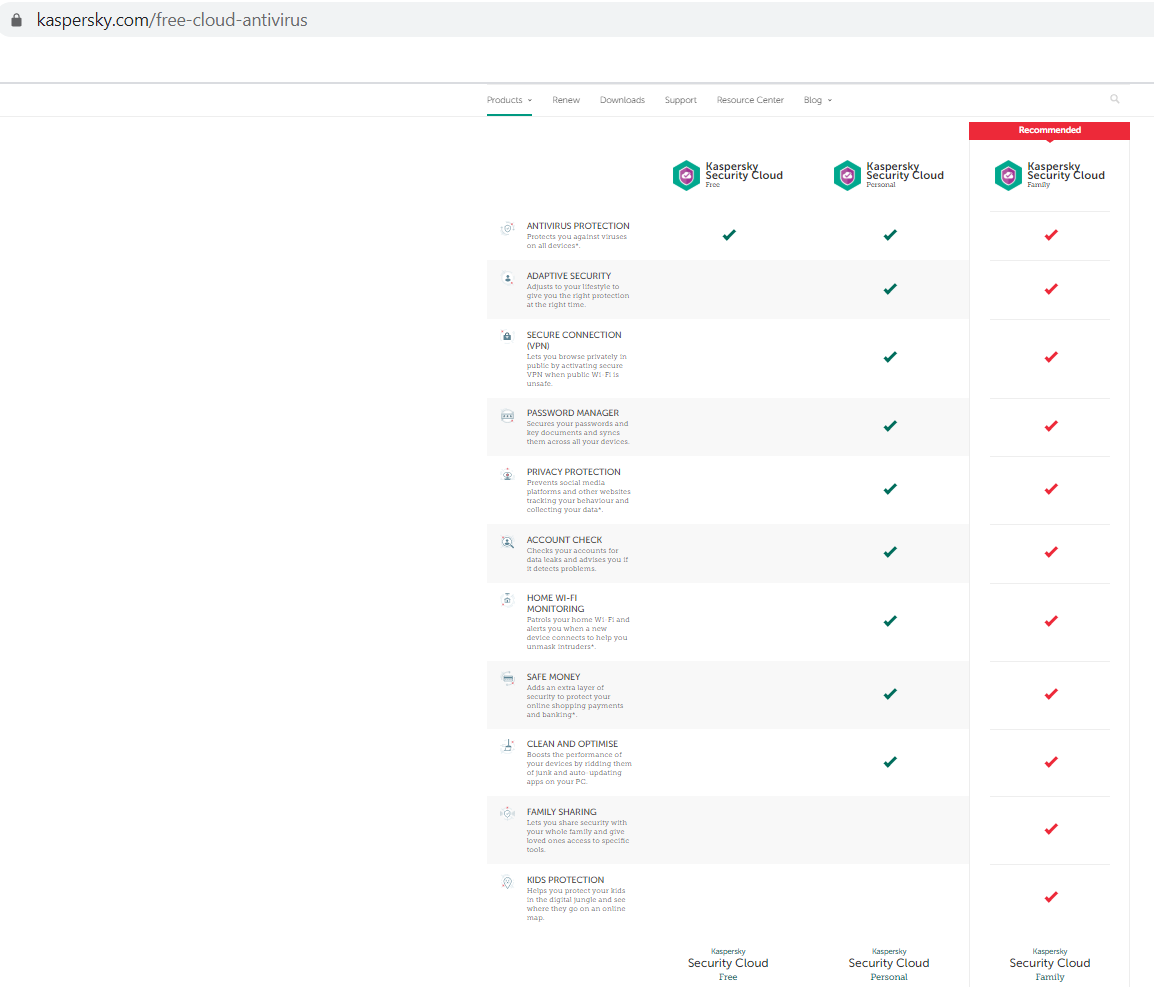
Task: Click the Kaspersky Security Cloud Family header title
Action: pos(1066,174)
